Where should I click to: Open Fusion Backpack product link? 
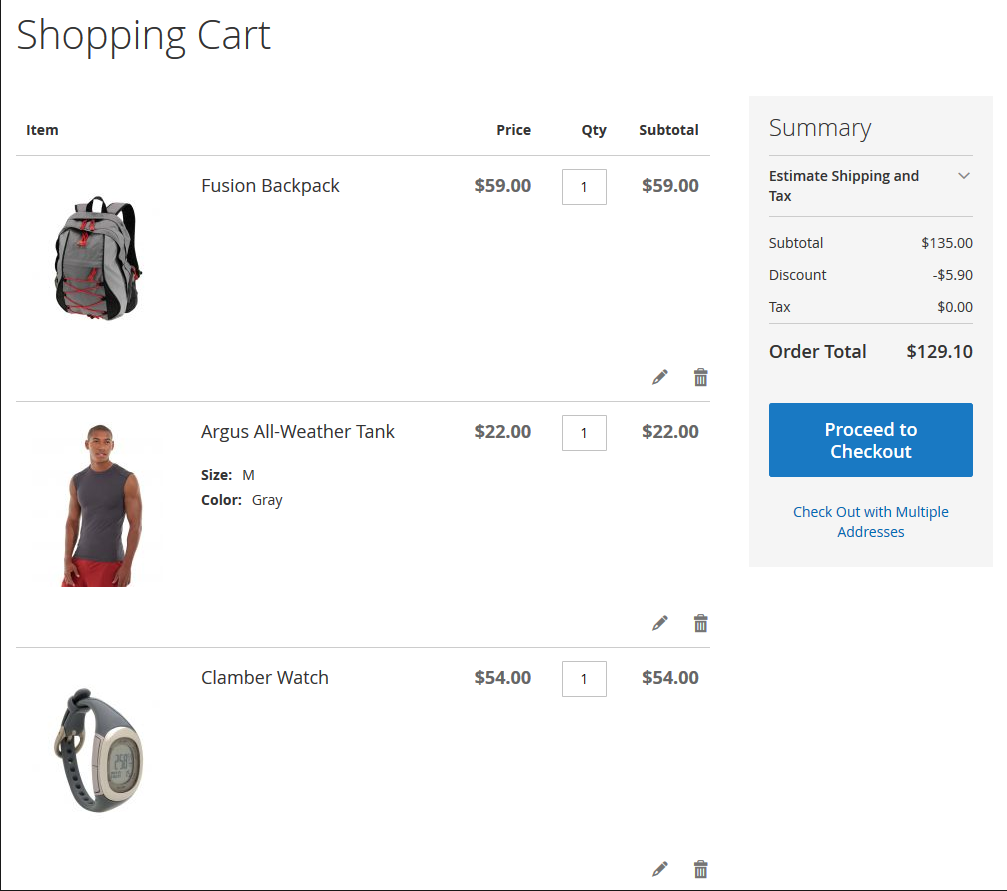[x=270, y=186]
